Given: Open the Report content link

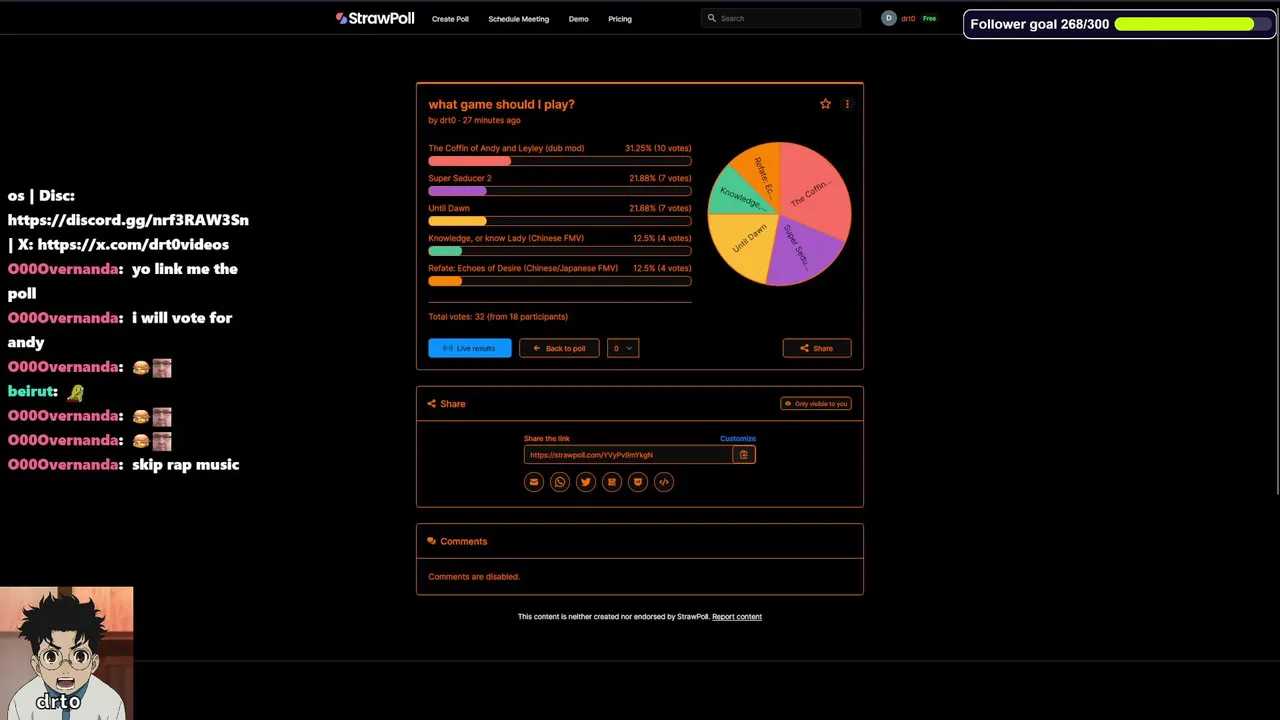Looking at the screenshot, I should pyautogui.click(x=737, y=617).
